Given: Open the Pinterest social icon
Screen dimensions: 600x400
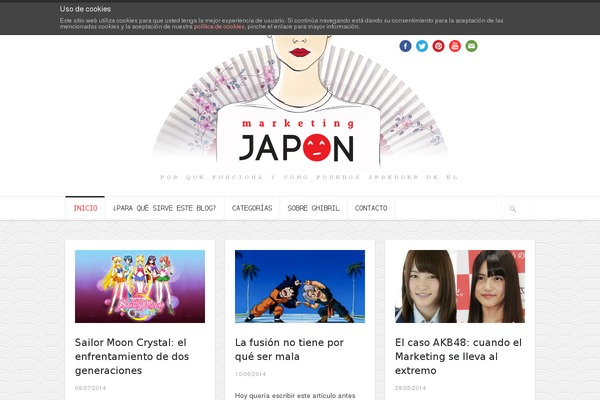Looking at the screenshot, I should pyautogui.click(x=438, y=46).
